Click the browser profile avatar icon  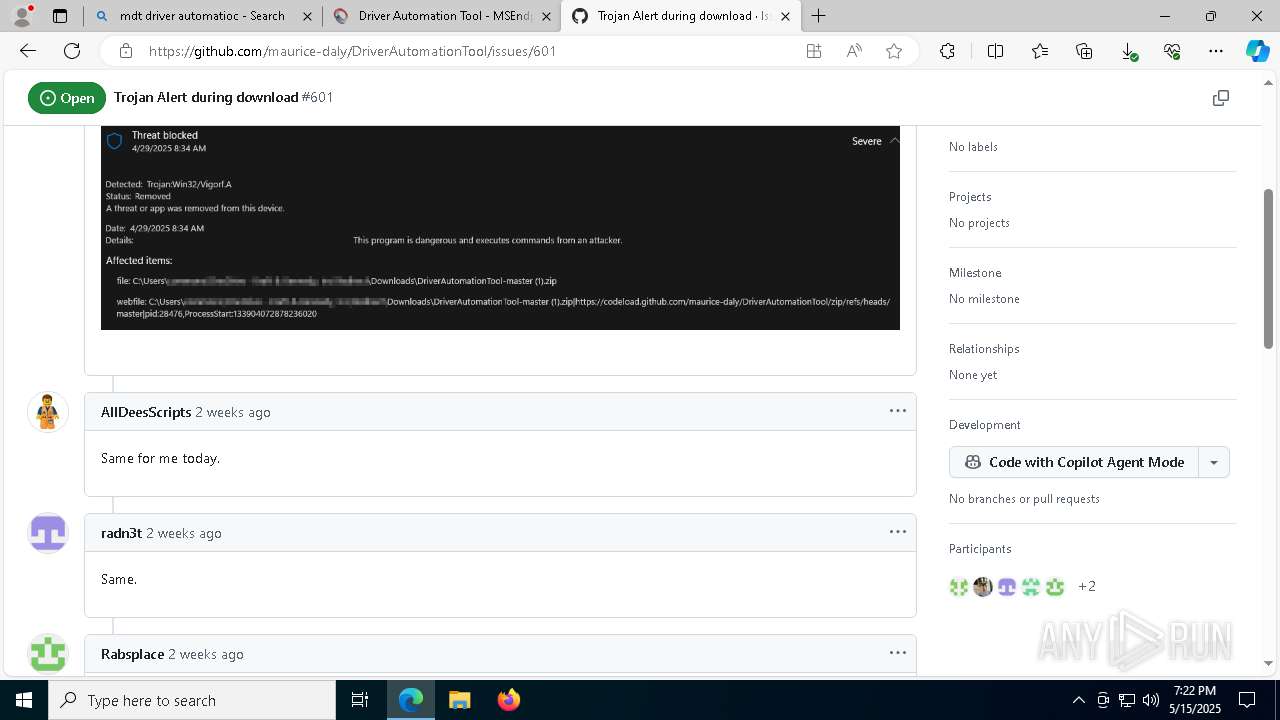click(22, 16)
